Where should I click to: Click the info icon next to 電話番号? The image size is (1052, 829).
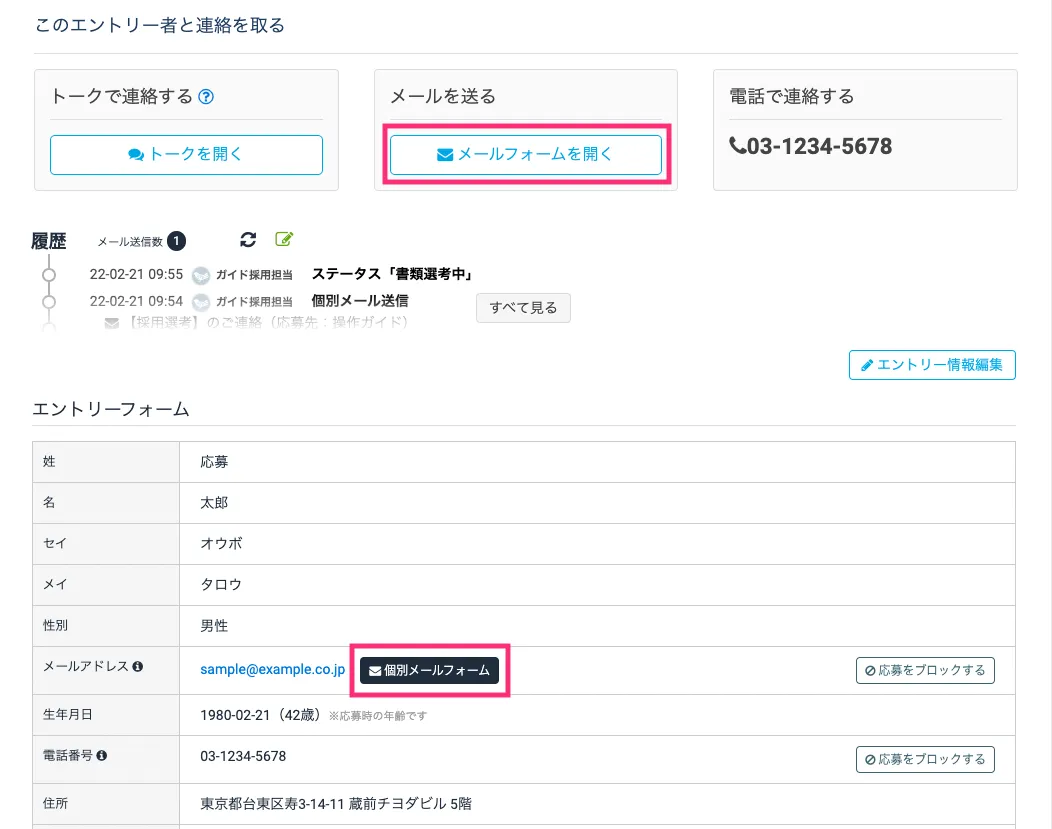[101, 756]
